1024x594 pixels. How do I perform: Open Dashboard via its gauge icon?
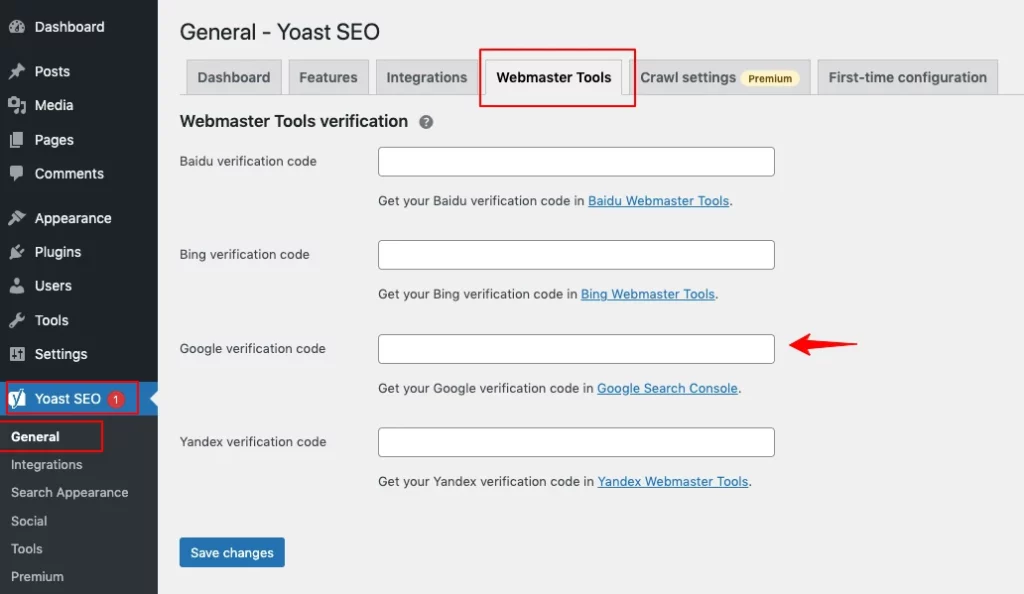(17, 26)
